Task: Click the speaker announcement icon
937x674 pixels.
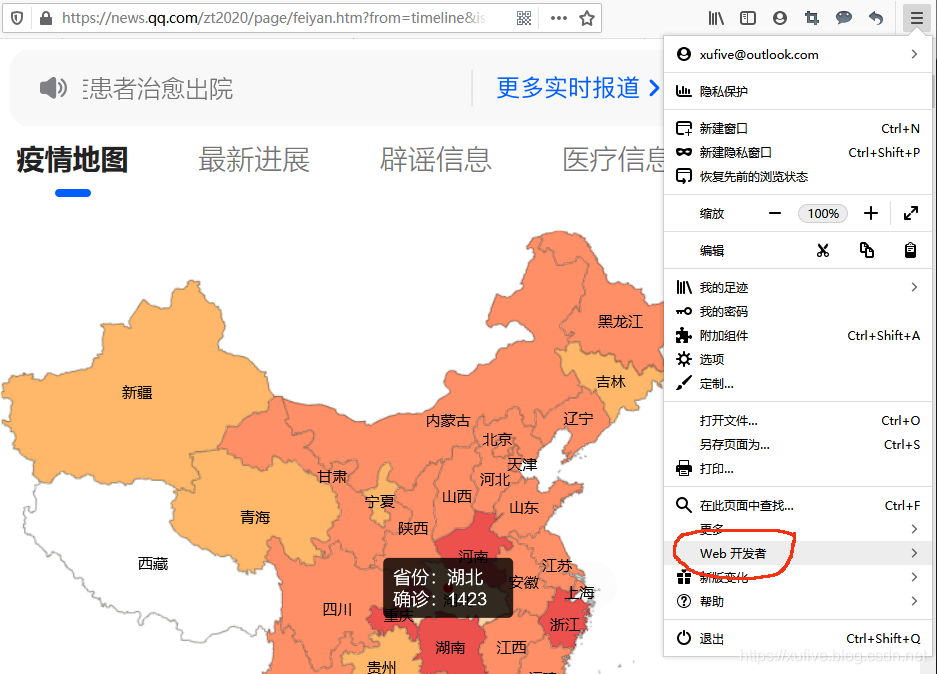Action: point(53,88)
